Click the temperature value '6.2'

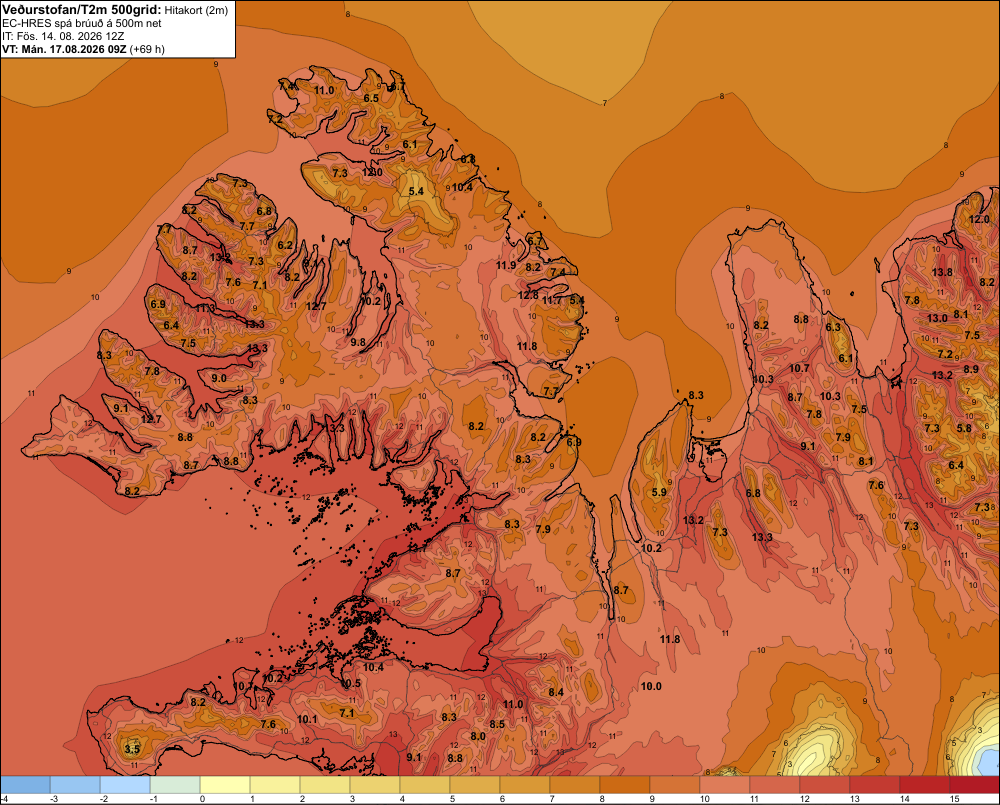[285, 245]
